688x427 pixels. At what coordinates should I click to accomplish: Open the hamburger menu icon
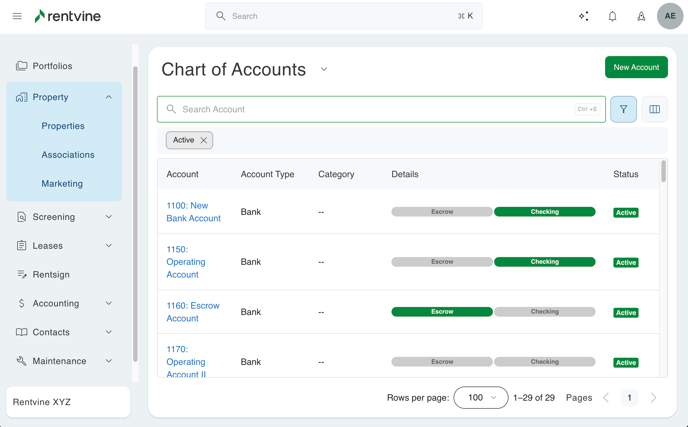click(17, 16)
